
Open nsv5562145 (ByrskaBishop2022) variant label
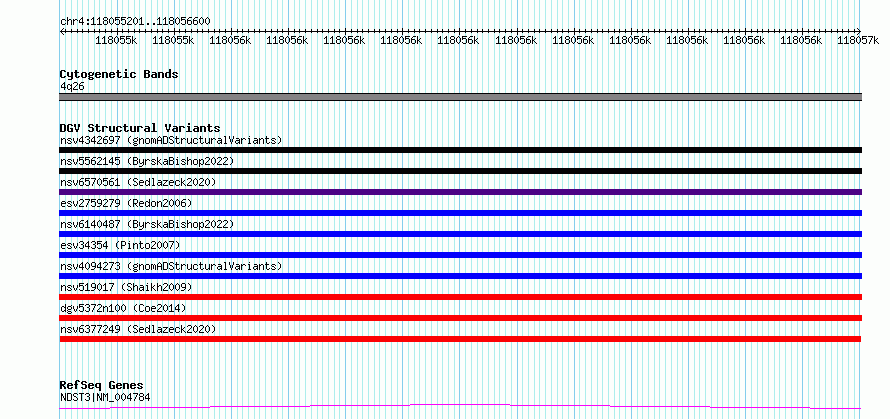tap(147, 161)
